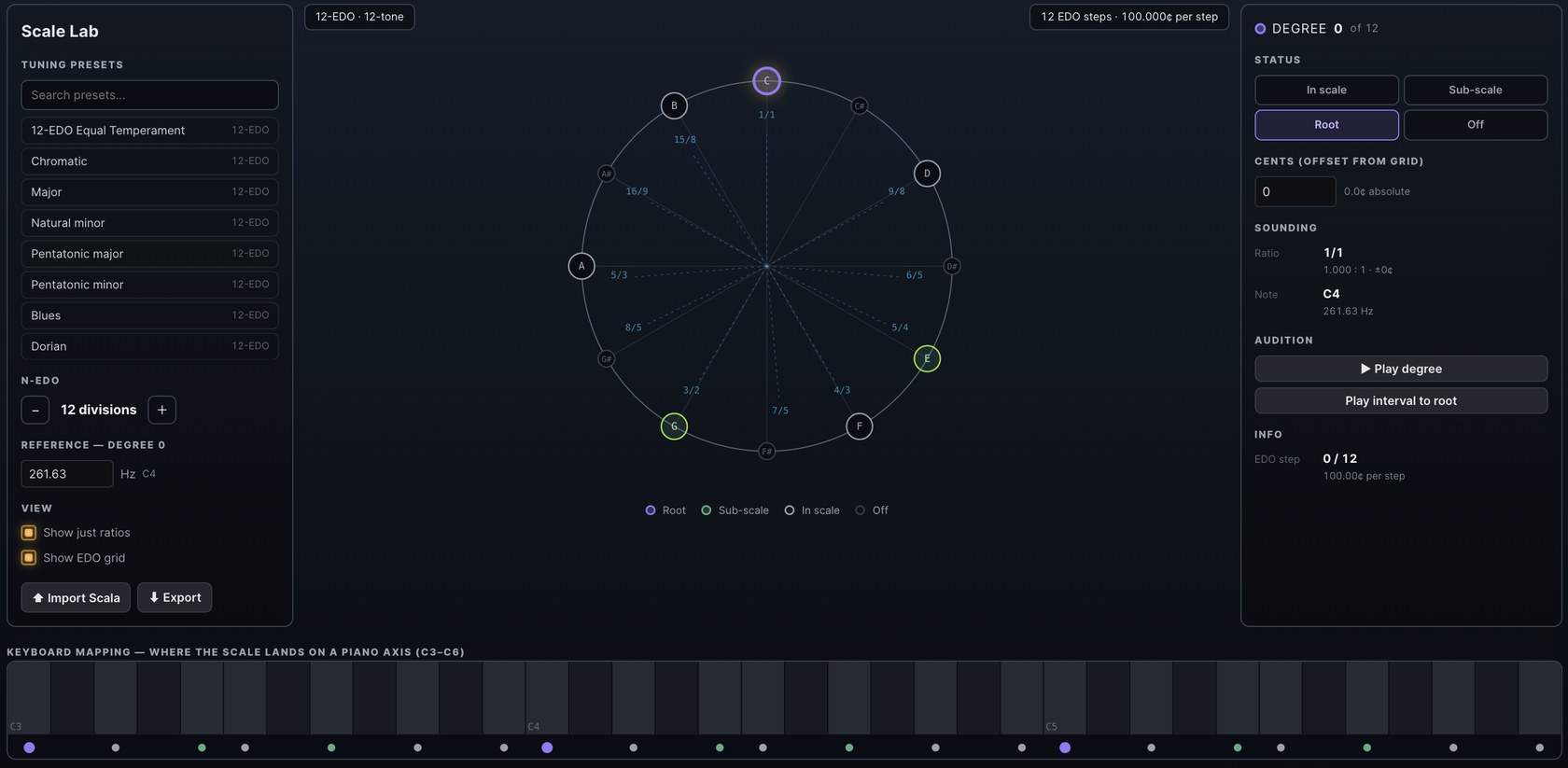This screenshot has width=1568, height=768.
Task: Load the Blues preset
Action: point(149,315)
